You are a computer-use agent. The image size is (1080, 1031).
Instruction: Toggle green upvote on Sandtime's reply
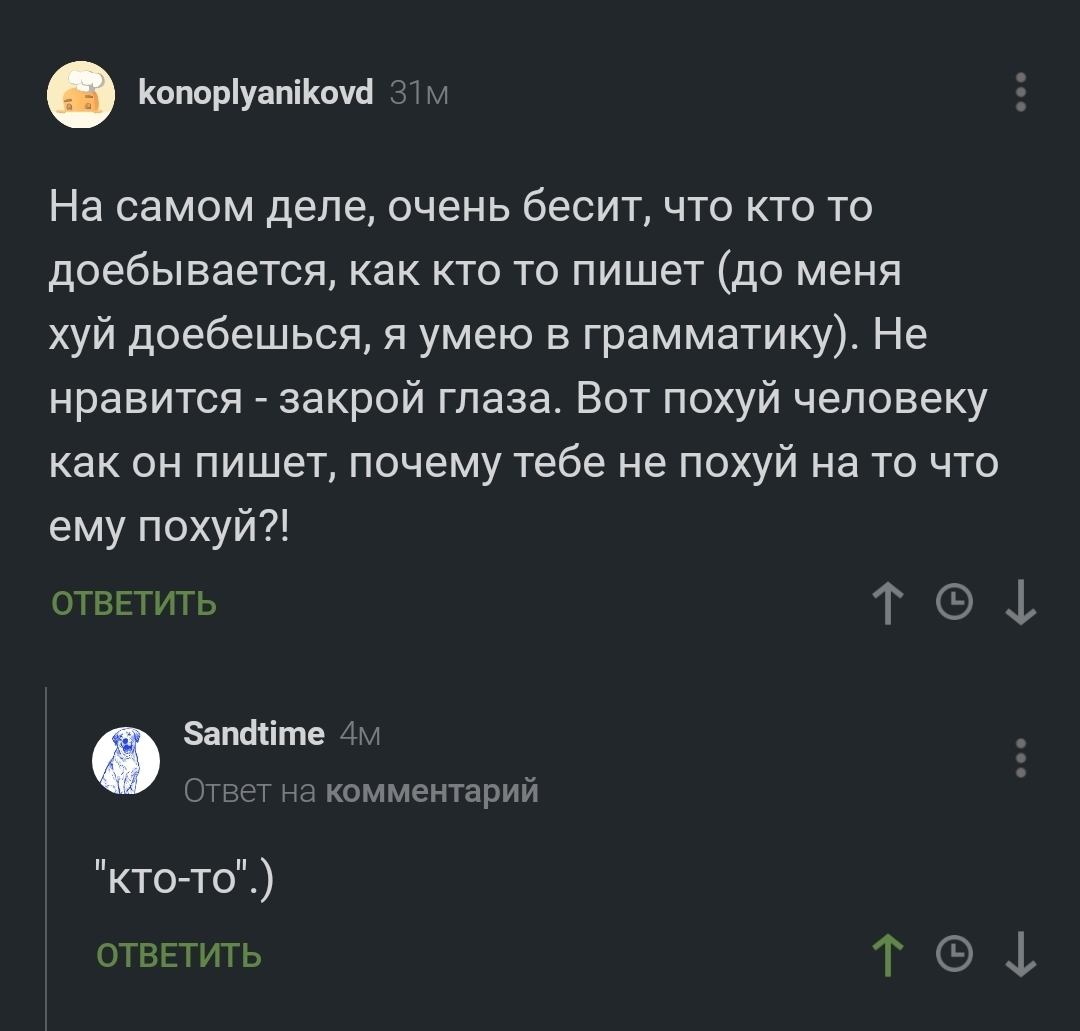(887, 955)
